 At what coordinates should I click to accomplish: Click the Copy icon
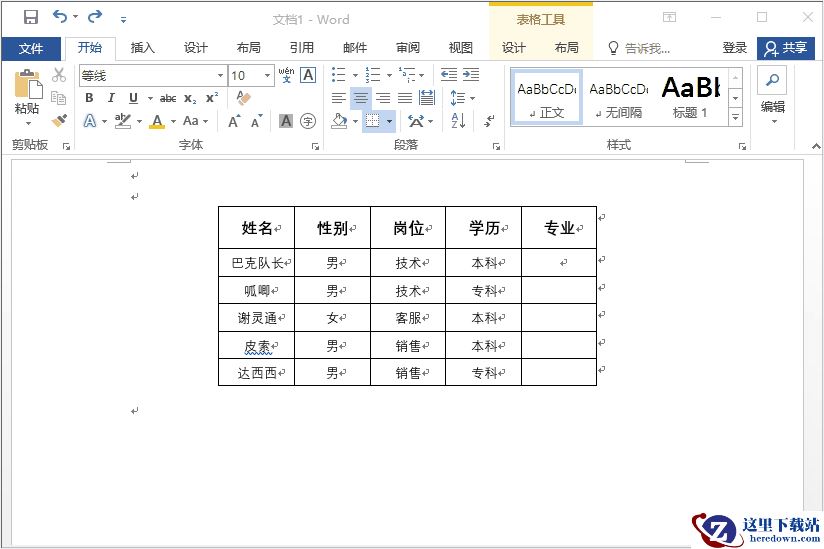coord(59,98)
